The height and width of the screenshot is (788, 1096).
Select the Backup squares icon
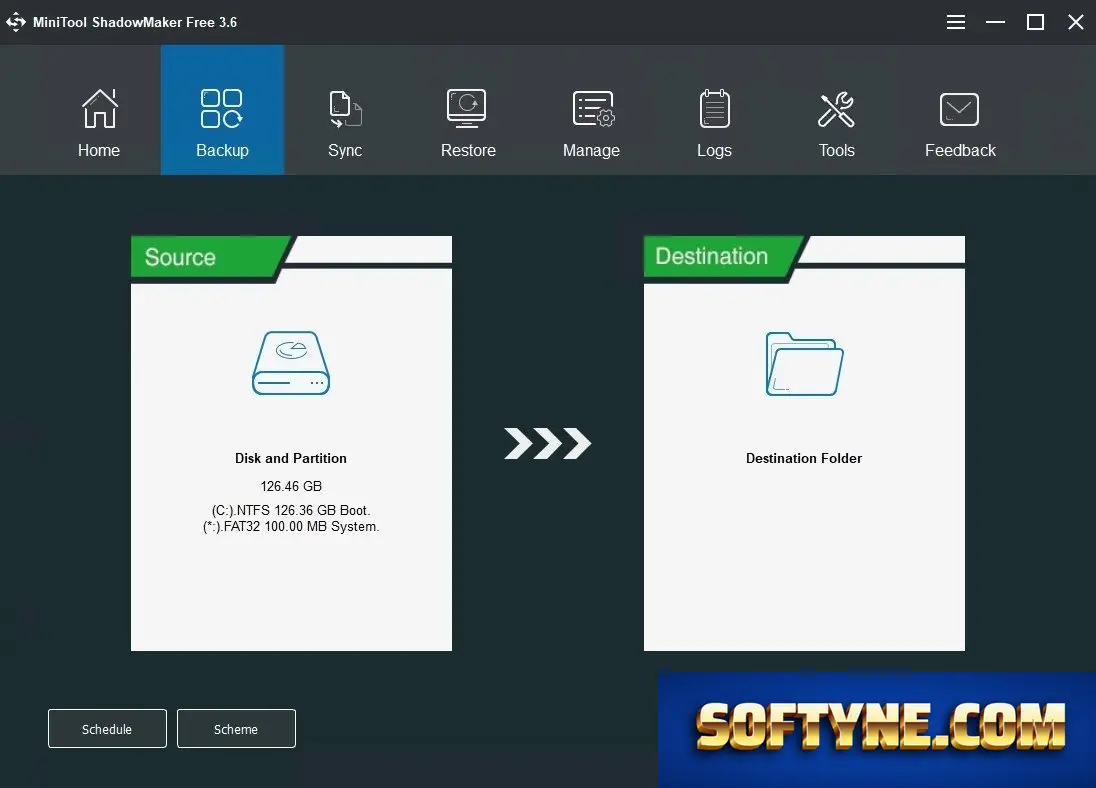(222, 108)
